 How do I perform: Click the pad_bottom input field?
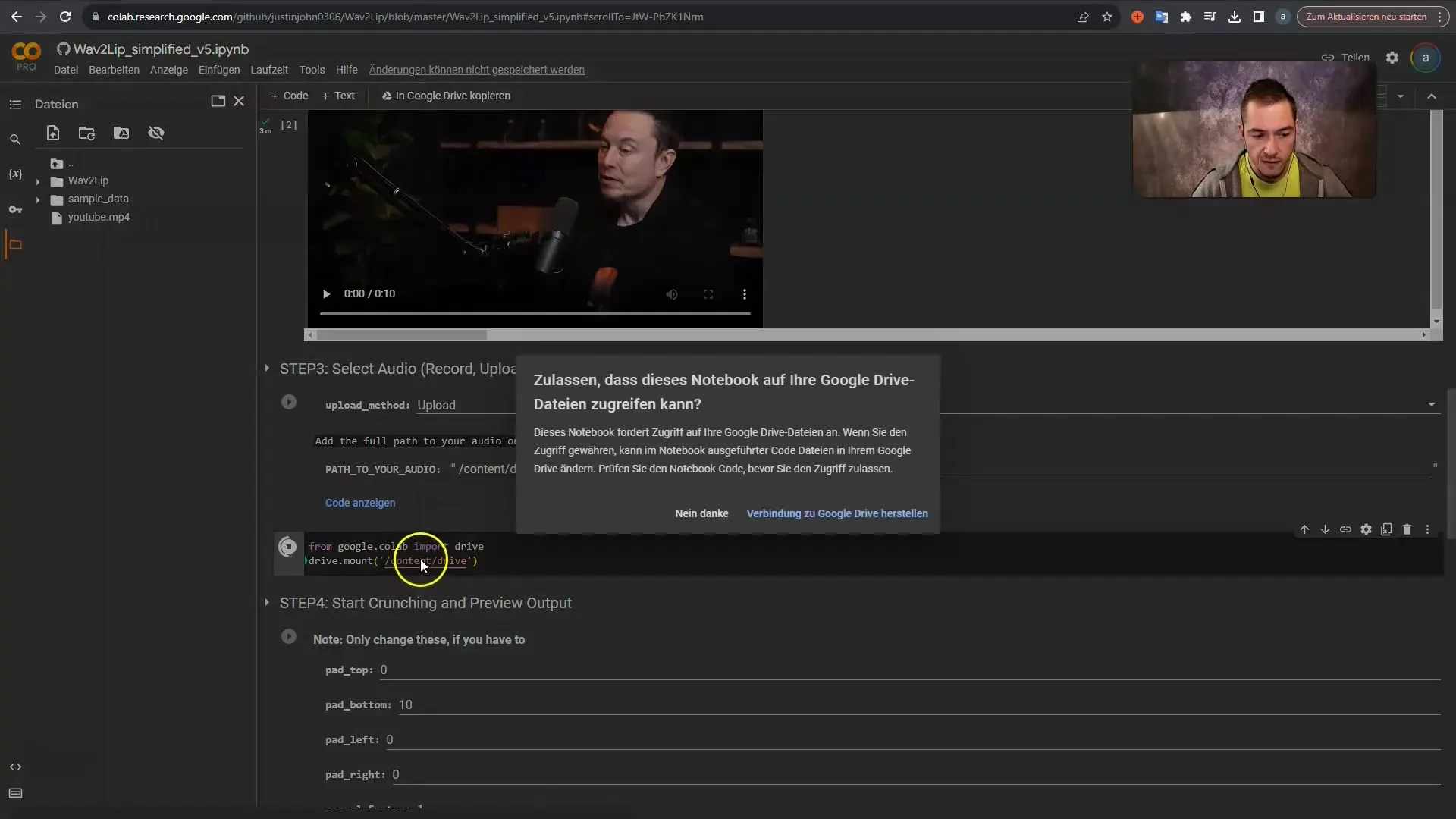pyautogui.click(x=919, y=705)
